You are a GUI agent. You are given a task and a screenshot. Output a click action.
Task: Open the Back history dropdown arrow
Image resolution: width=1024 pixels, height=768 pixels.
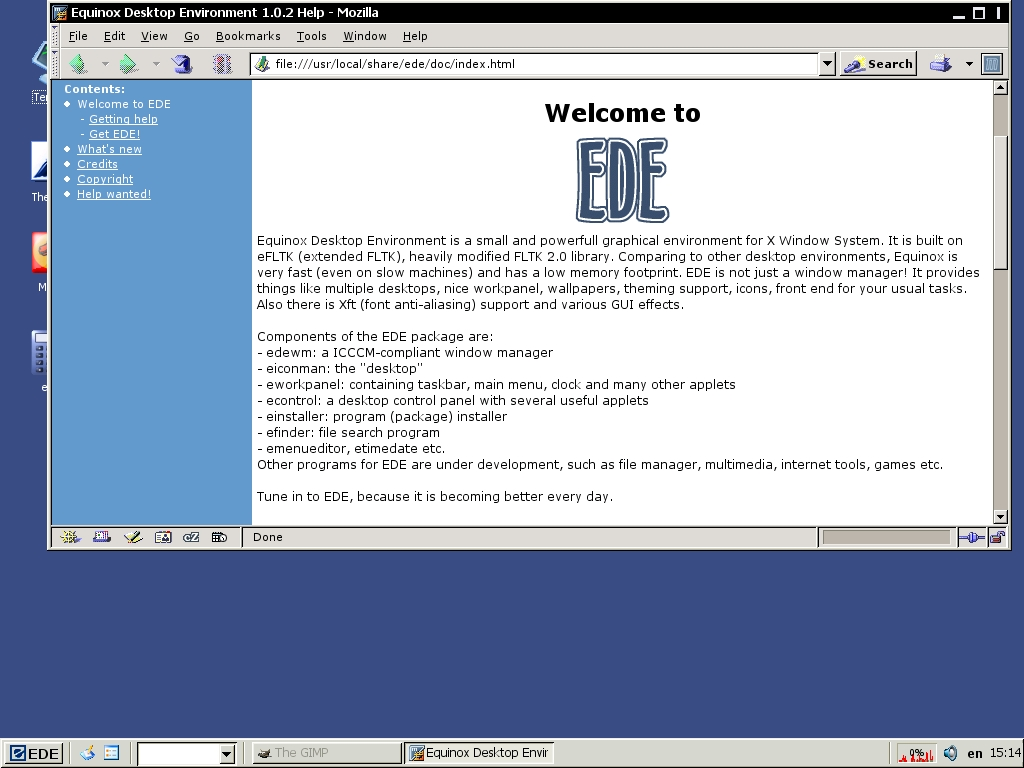[105, 64]
